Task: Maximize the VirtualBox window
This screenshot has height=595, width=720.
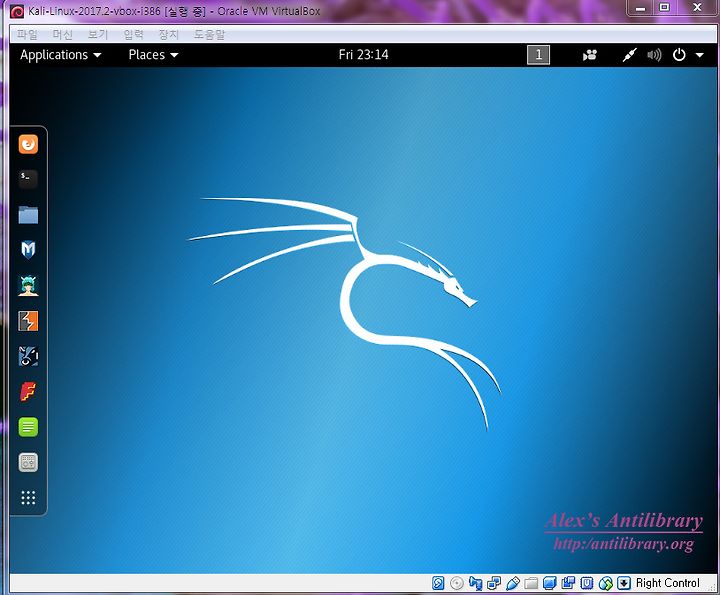Action: 664,8
